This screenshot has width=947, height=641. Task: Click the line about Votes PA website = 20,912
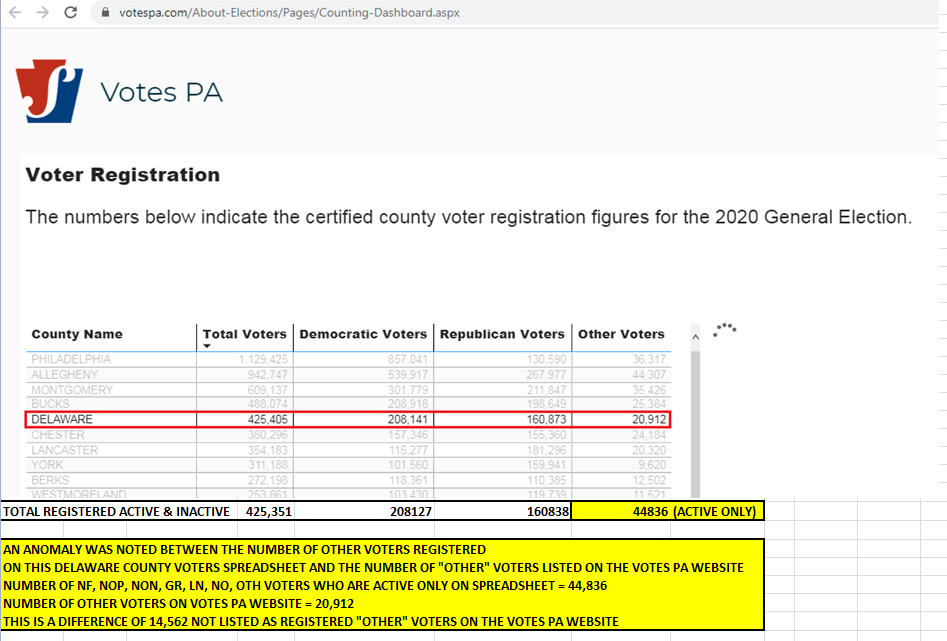tap(178, 604)
